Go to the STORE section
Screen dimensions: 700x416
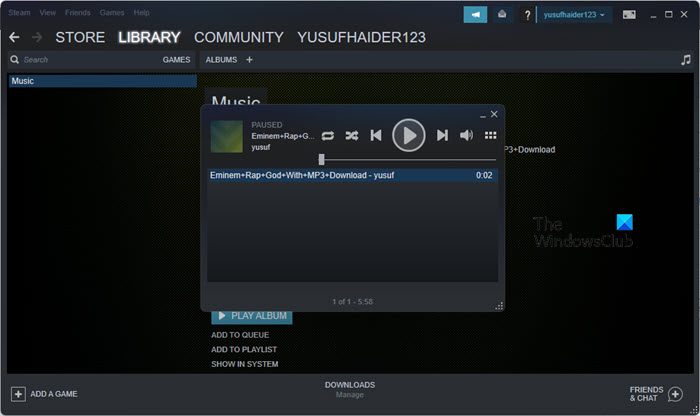(80, 37)
